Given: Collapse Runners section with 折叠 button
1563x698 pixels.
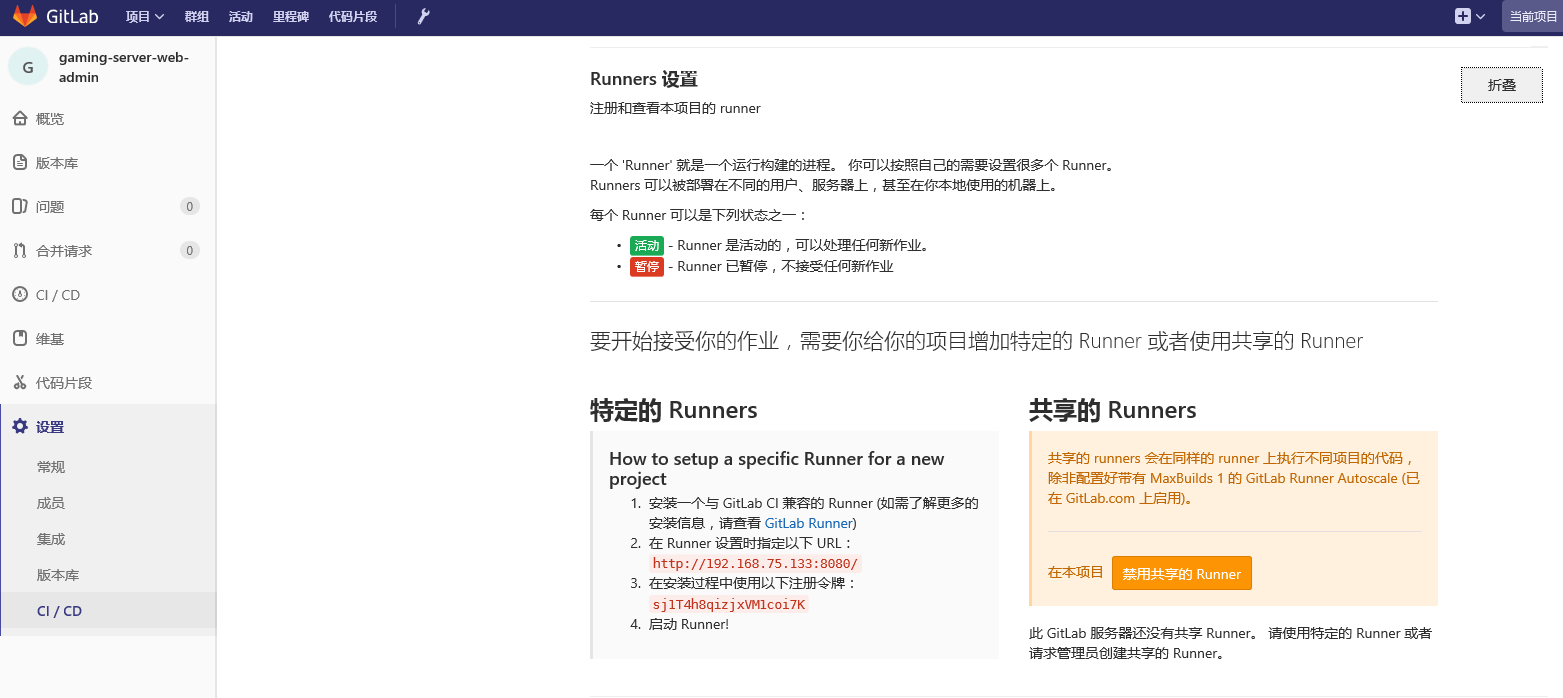Looking at the screenshot, I should point(1501,85).
